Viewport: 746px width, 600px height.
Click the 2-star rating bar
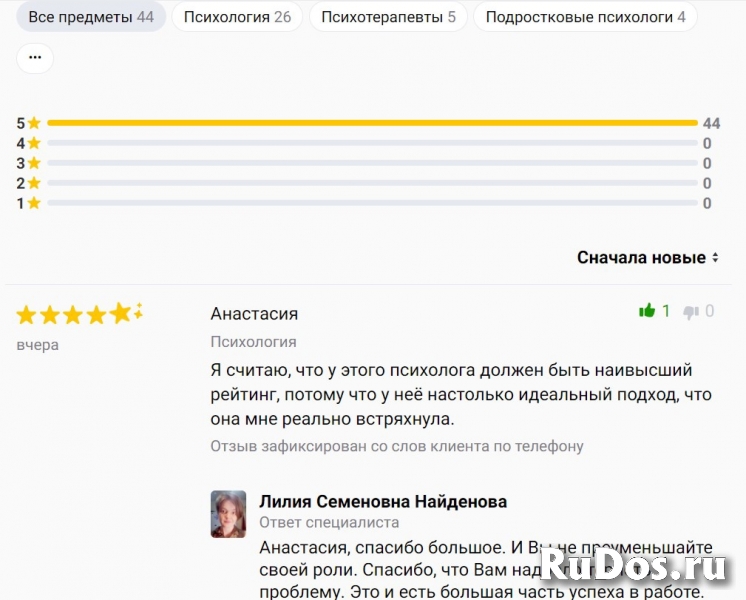[373, 183]
